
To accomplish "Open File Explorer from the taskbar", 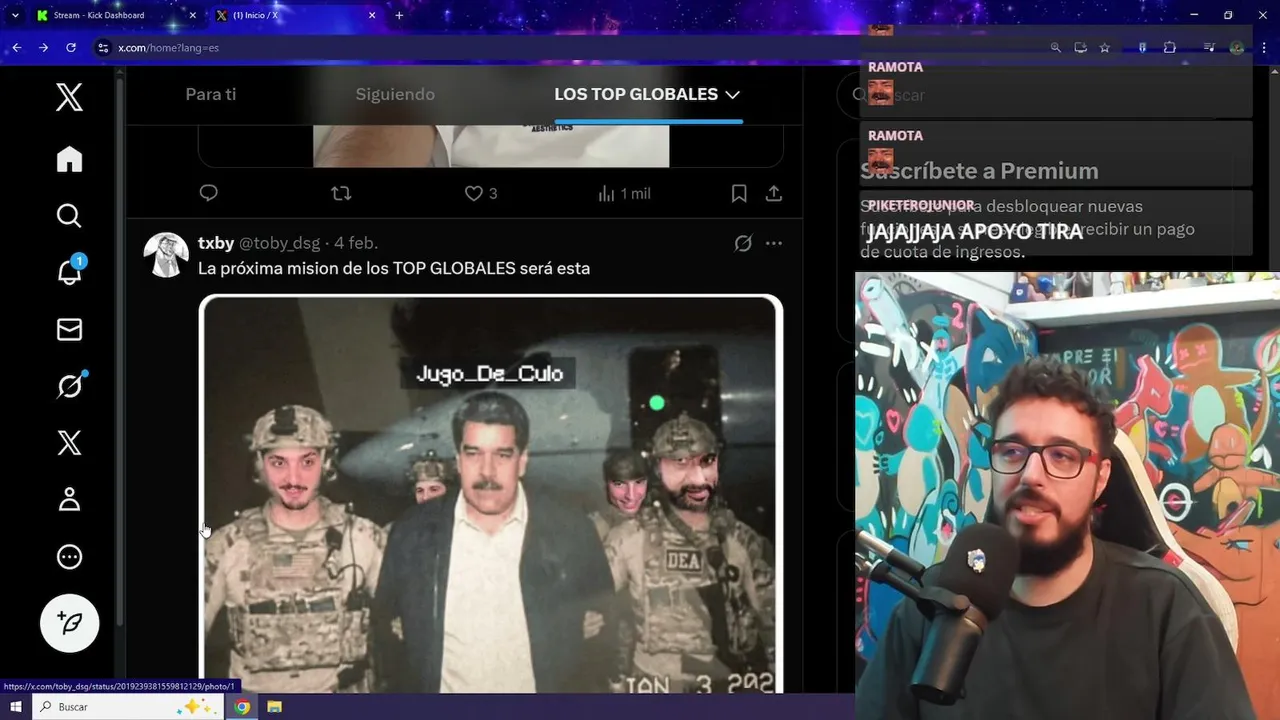I will tap(274, 707).
